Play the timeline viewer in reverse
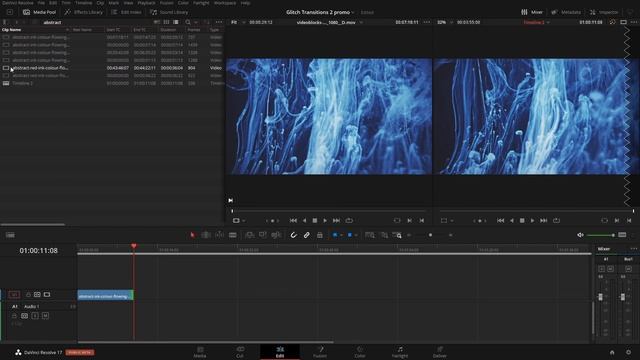 click(x=511, y=220)
